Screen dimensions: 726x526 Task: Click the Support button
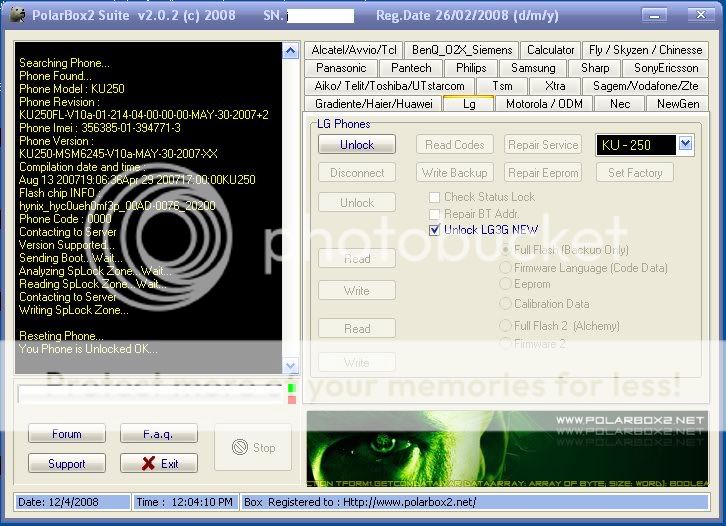[67, 463]
